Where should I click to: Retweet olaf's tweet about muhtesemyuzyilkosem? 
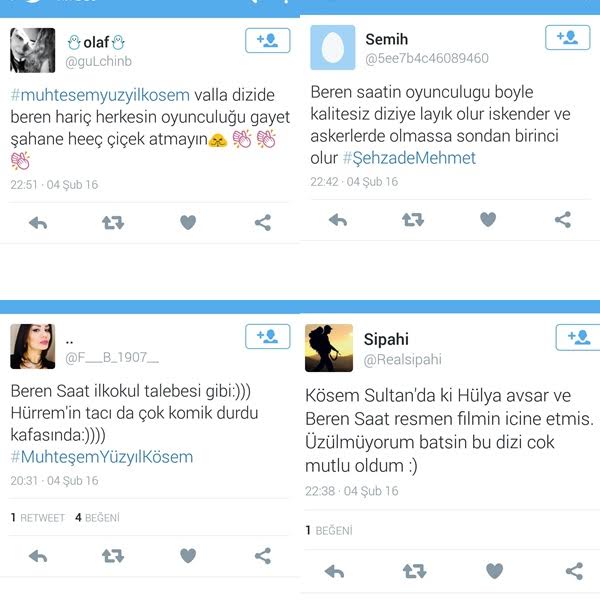point(113,223)
